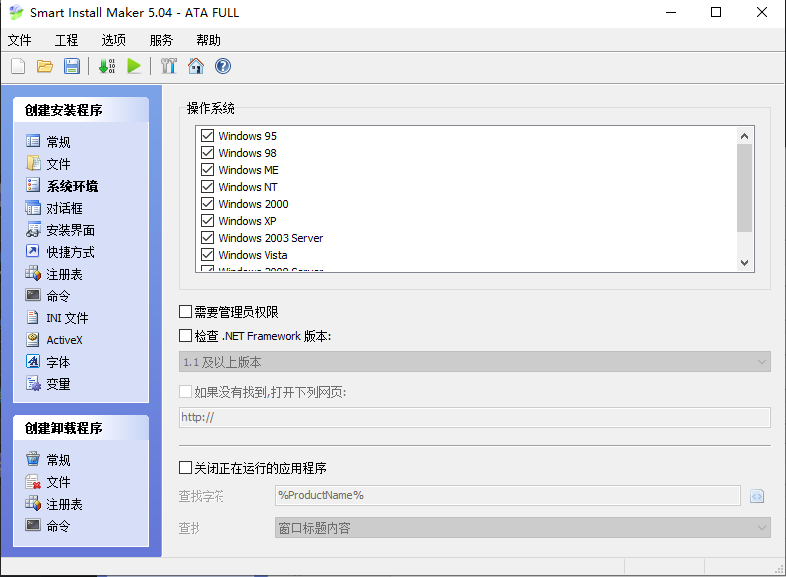Open installer 命令 page via console icon
This screenshot has width=786, height=577.
tap(33, 295)
